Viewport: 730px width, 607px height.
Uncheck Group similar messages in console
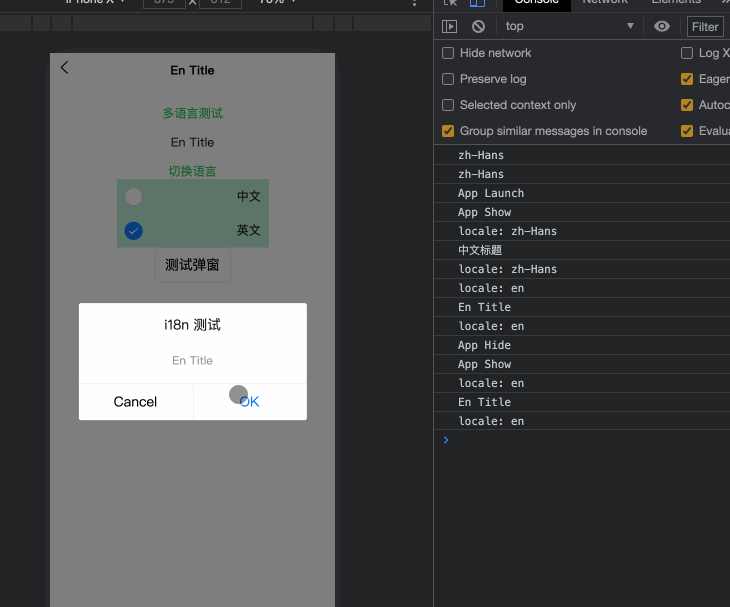click(448, 131)
